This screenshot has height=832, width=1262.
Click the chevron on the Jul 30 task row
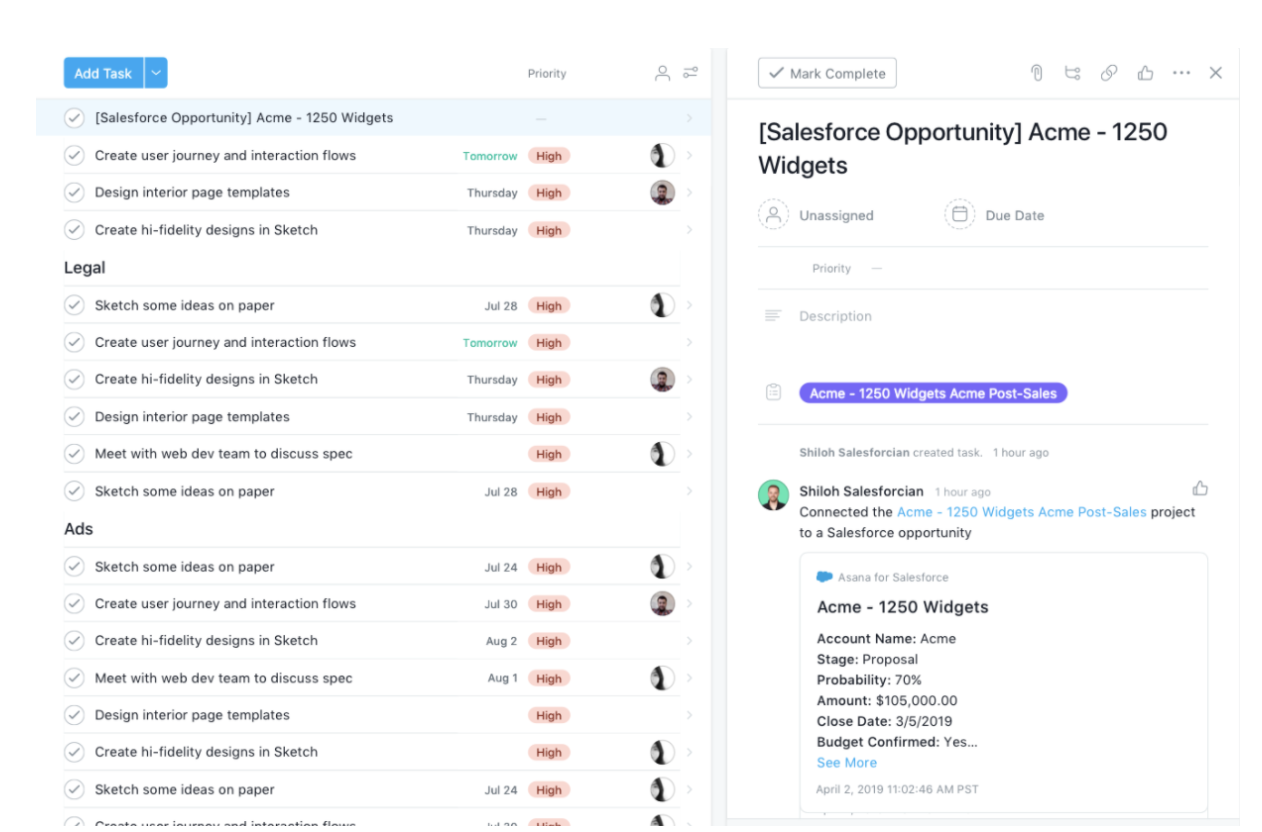689,603
